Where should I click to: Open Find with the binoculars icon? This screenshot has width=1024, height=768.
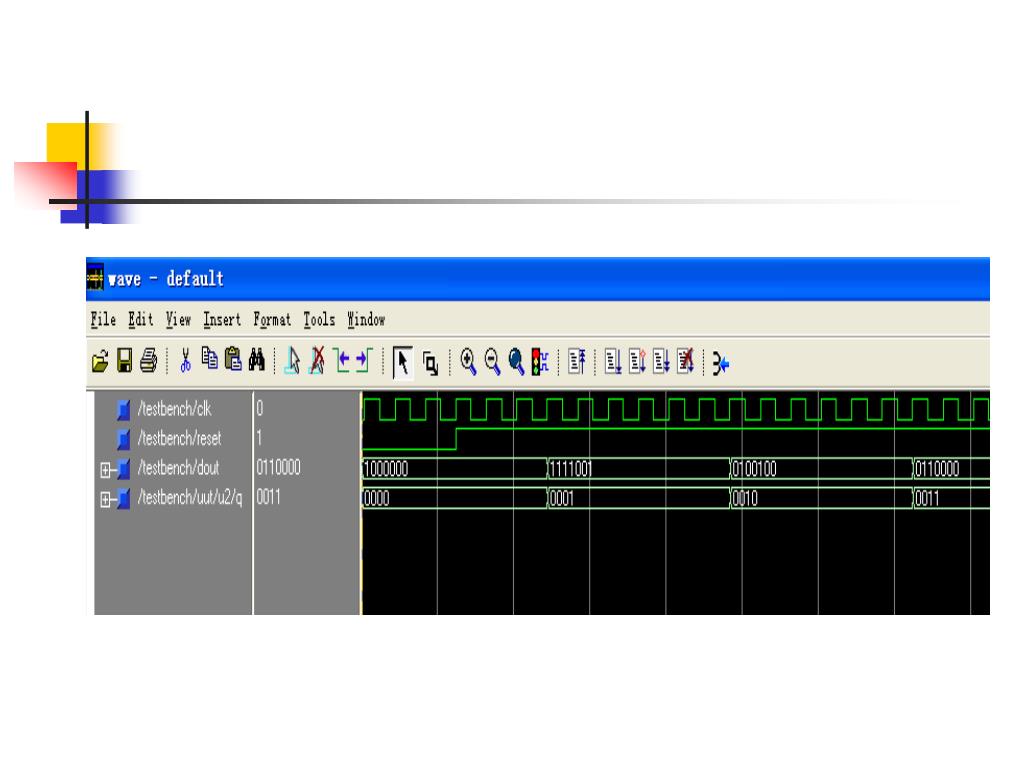(257, 359)
